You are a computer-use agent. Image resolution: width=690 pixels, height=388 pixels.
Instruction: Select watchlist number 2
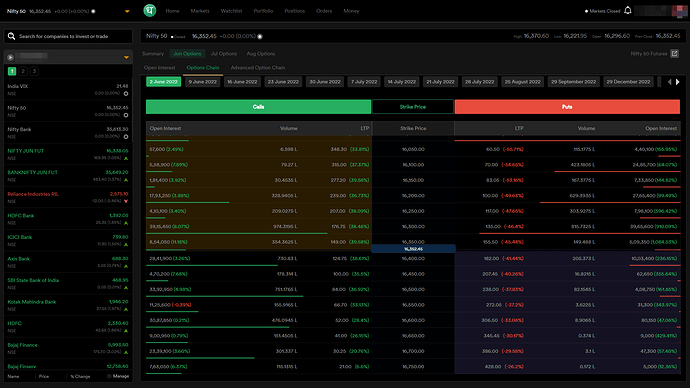coord(23,71)
